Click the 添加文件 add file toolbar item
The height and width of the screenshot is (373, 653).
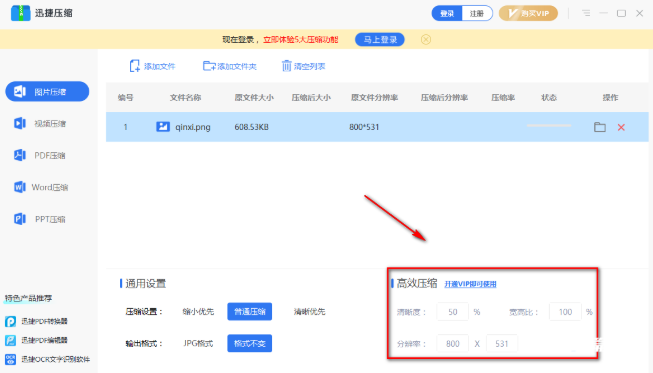[152, 66]
